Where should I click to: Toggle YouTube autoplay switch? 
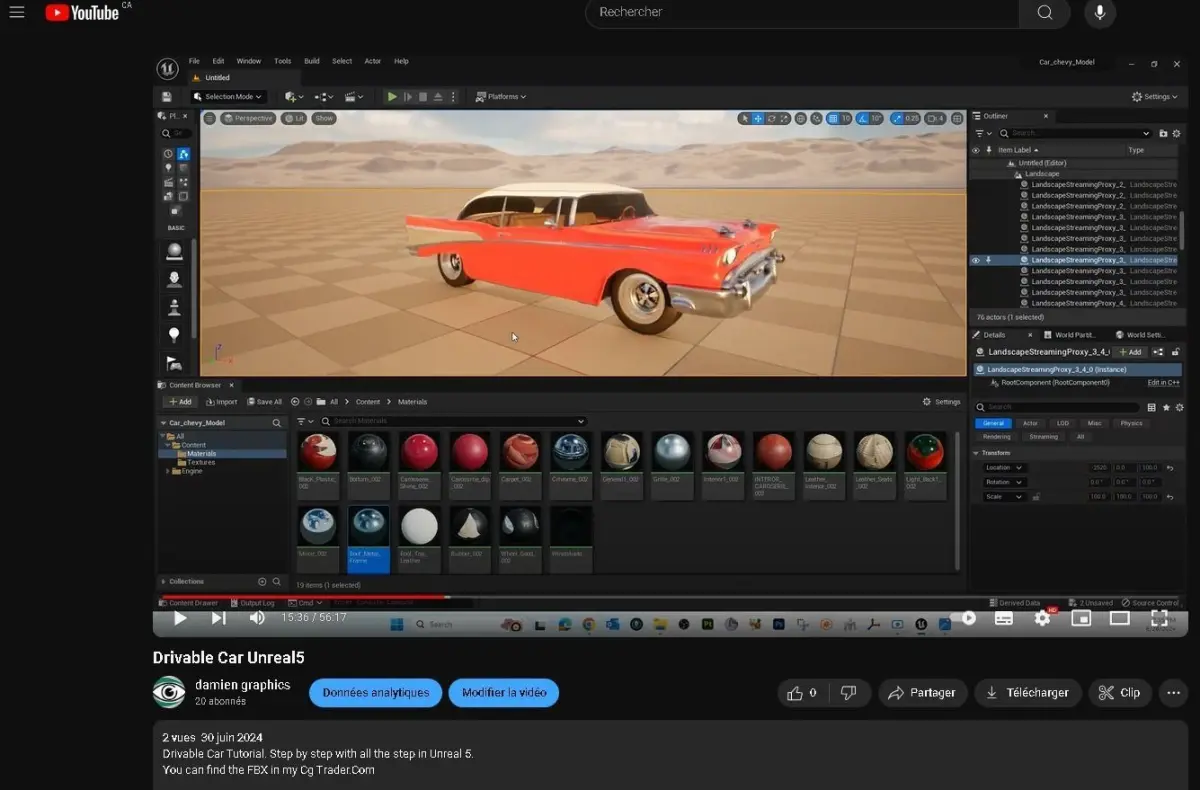pos(963,618)
